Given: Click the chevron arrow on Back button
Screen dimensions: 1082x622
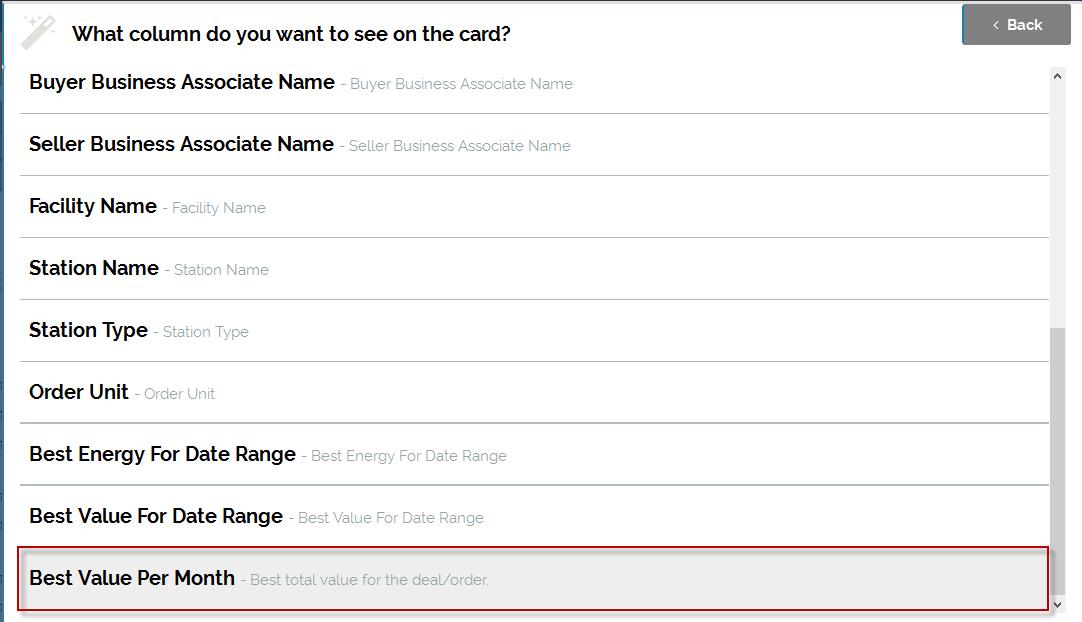Looking at the screenshot, I should click(995, 25).
